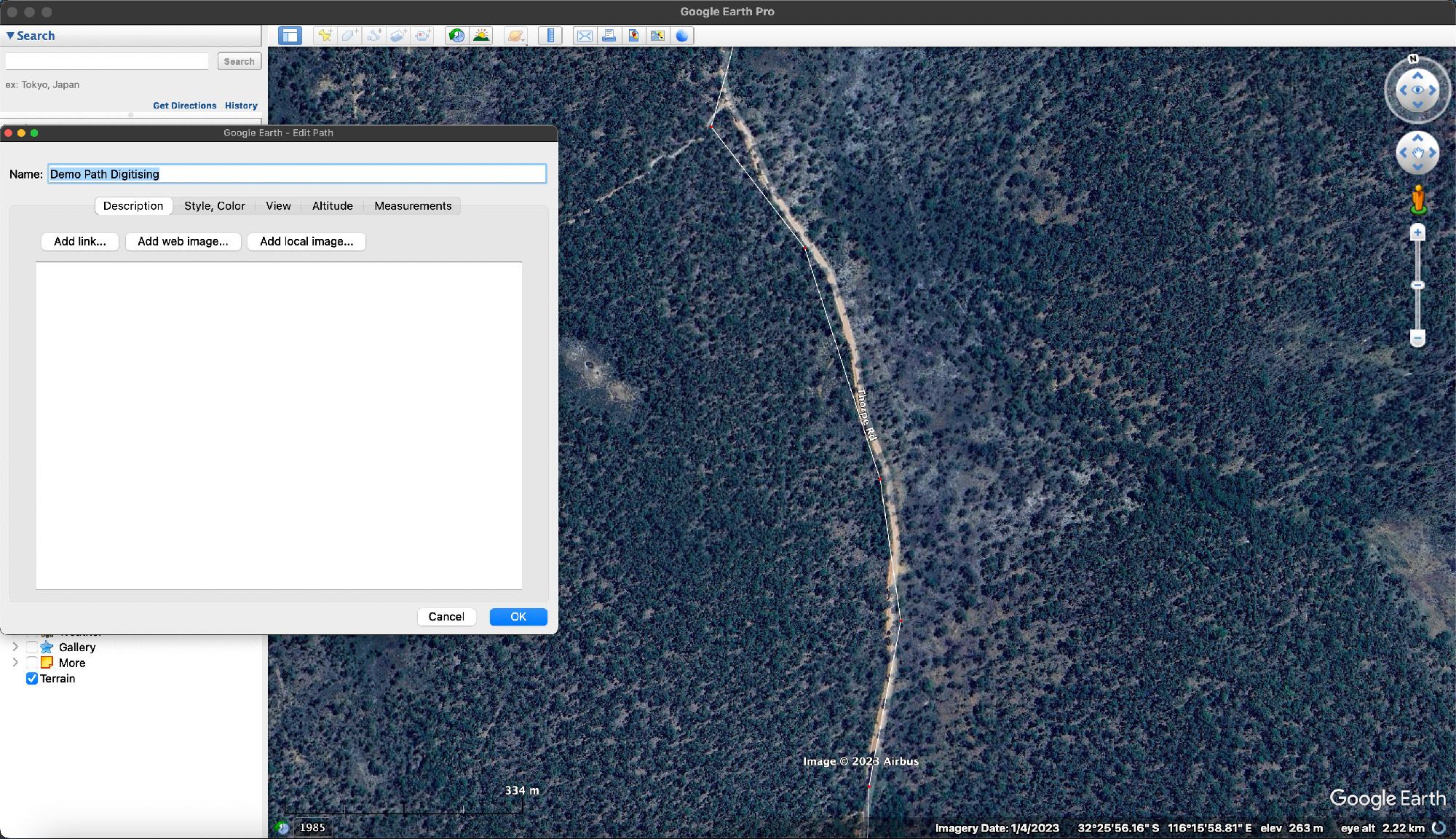1456x839 pixels.
Task: Click the Look joystick left arrow
Action: coord(1402,90)
